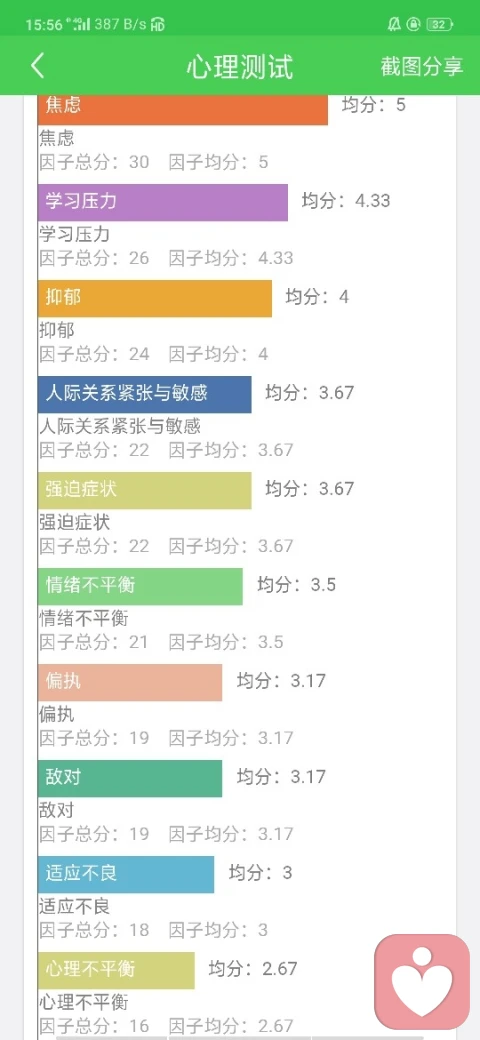This screenshot has width=480, height=1040.
Task: Open the pink heart floating icon
Action: [422, 982]
